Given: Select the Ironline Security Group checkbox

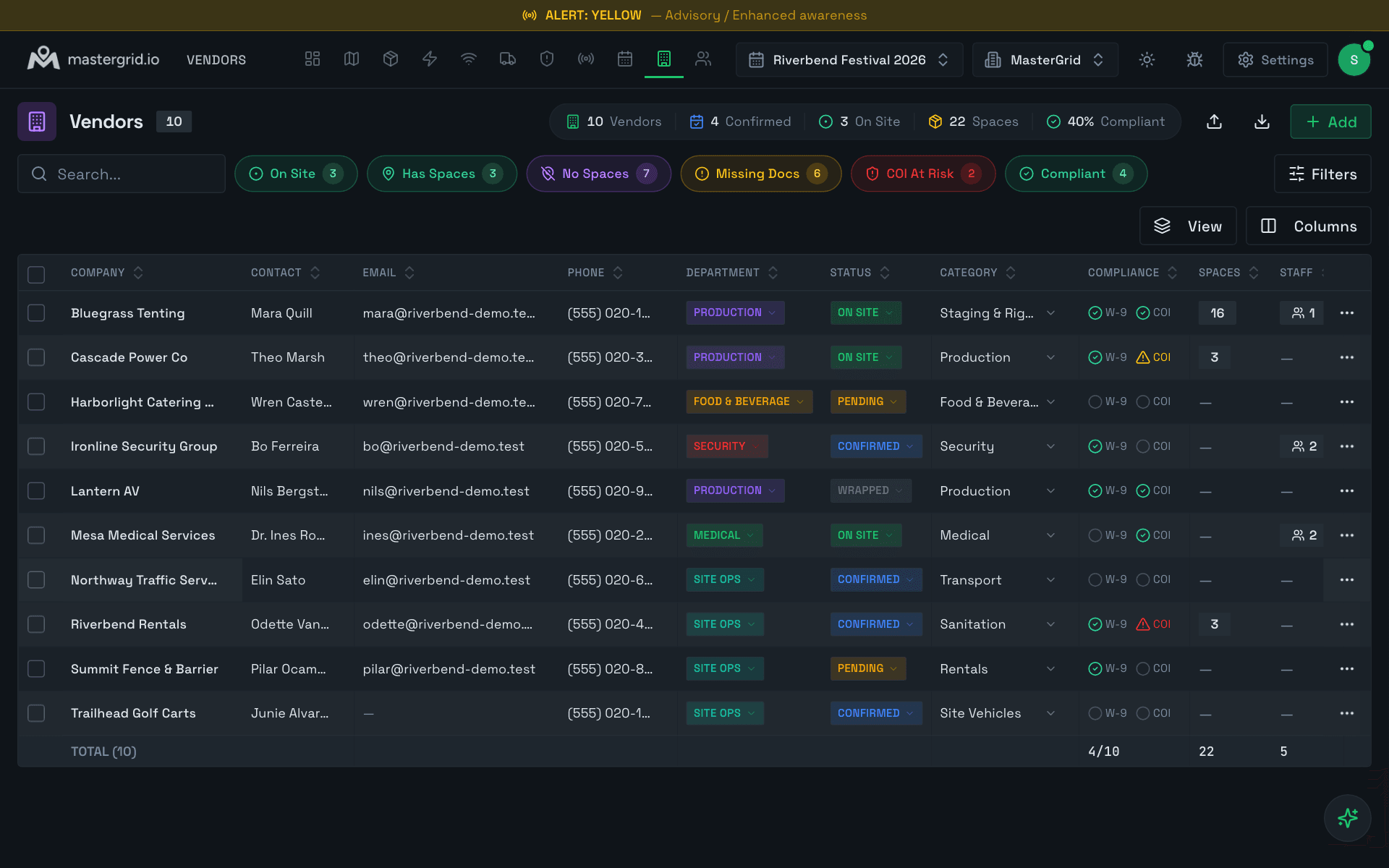Looking at the screenshot, I should click(x=36, y=446).
